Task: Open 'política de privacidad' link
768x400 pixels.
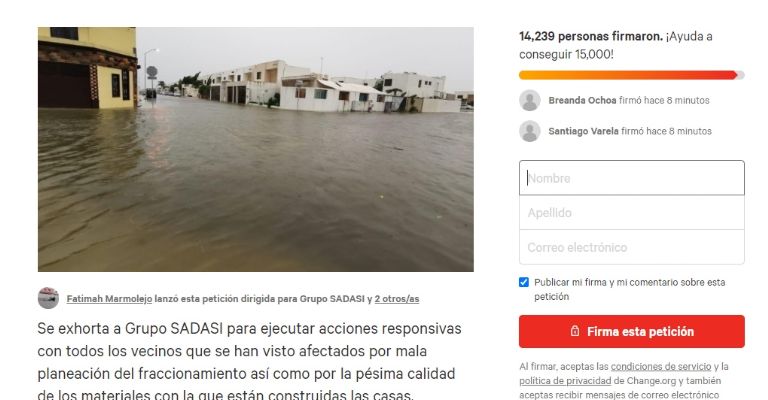Action: click(x=565, y=380)
